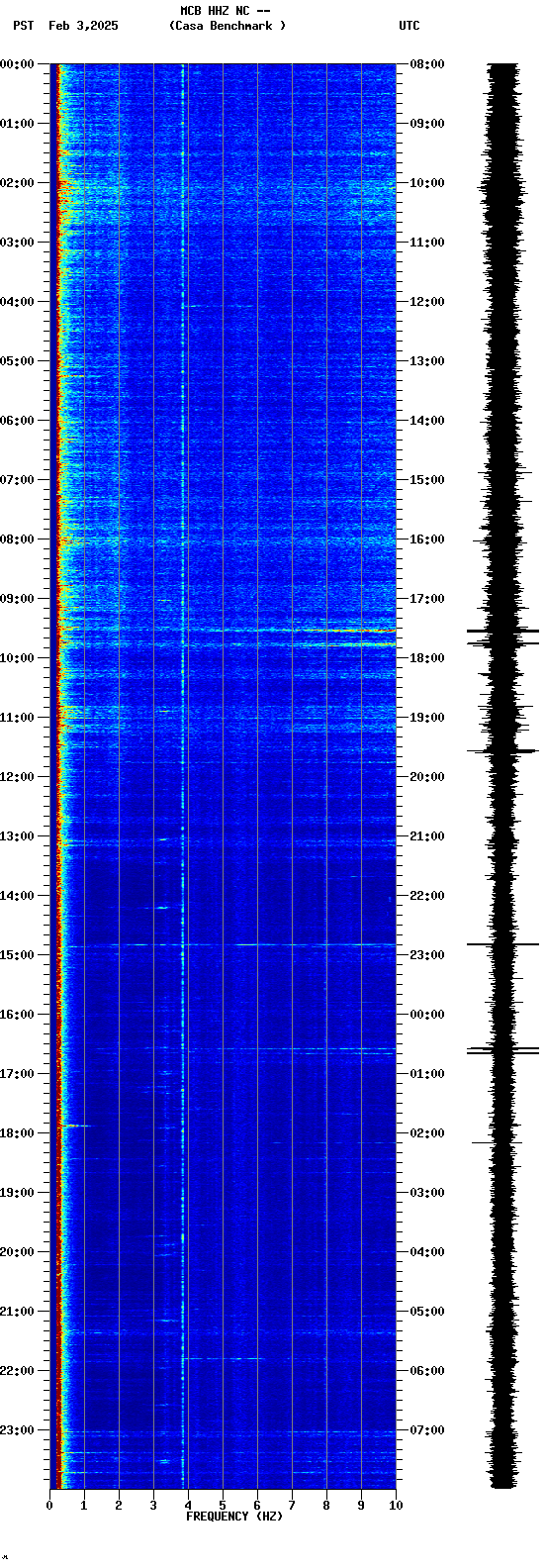Click the 13:00 label on the UTC axis

[427, 361]
